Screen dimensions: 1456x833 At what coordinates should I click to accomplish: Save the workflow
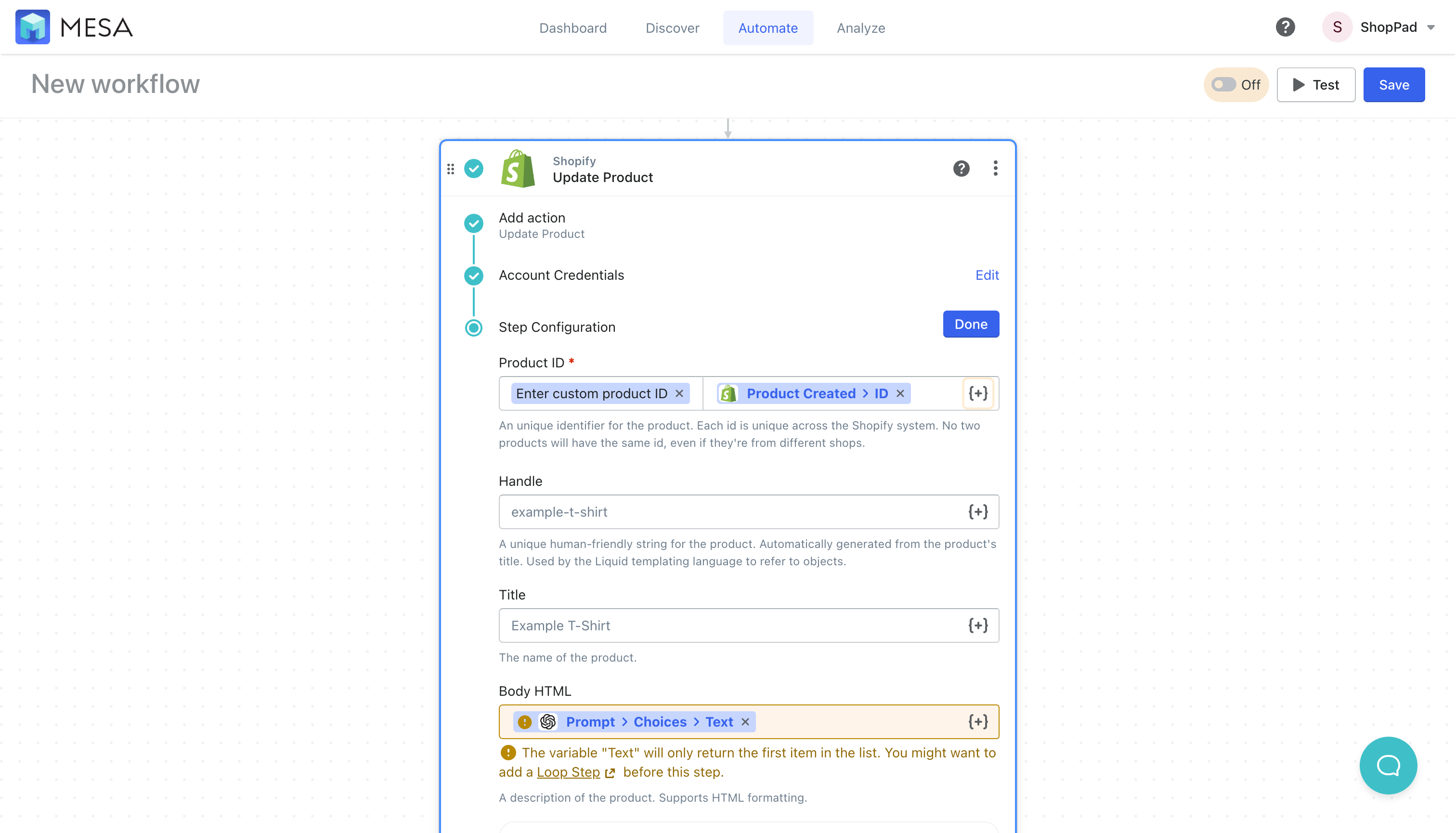pyautogui.click(x=1393, y=85)
